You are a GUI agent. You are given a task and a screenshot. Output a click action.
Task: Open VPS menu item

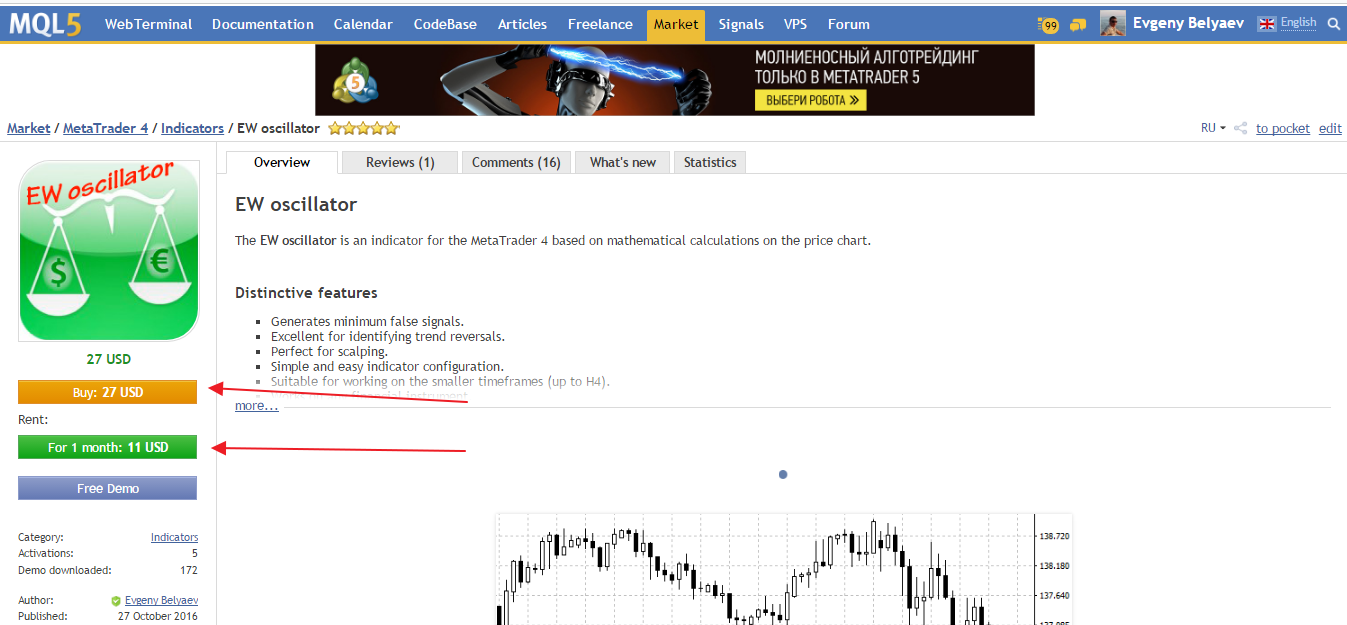(x=796, y=24)
